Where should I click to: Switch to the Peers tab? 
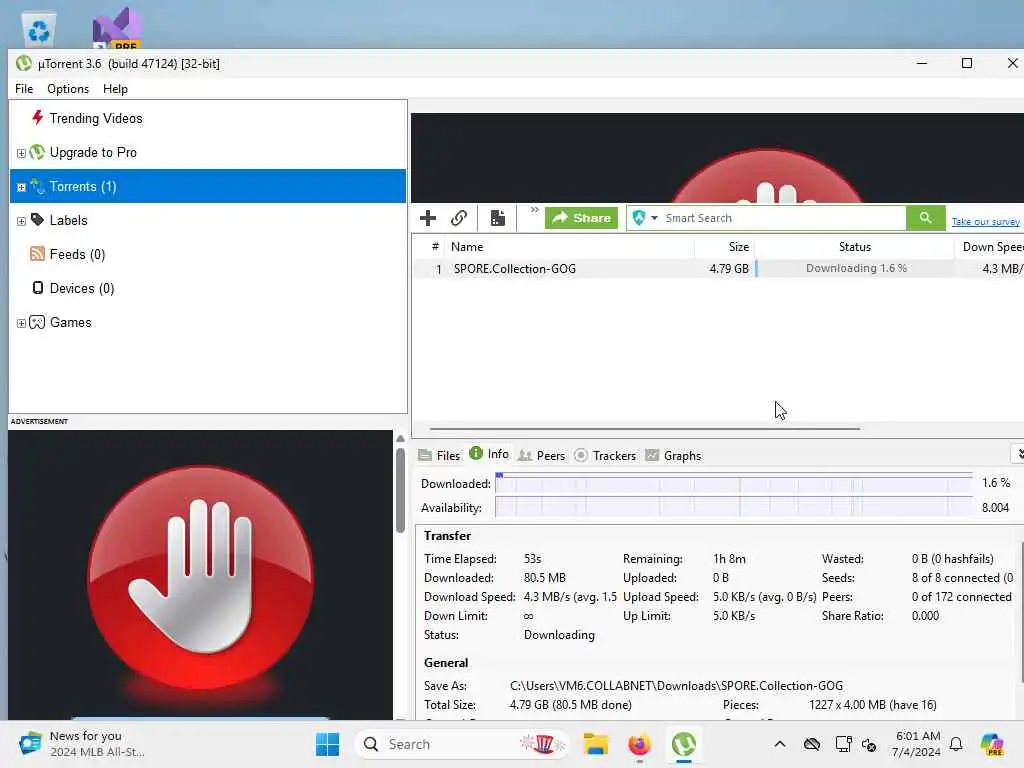coord(541,455)
